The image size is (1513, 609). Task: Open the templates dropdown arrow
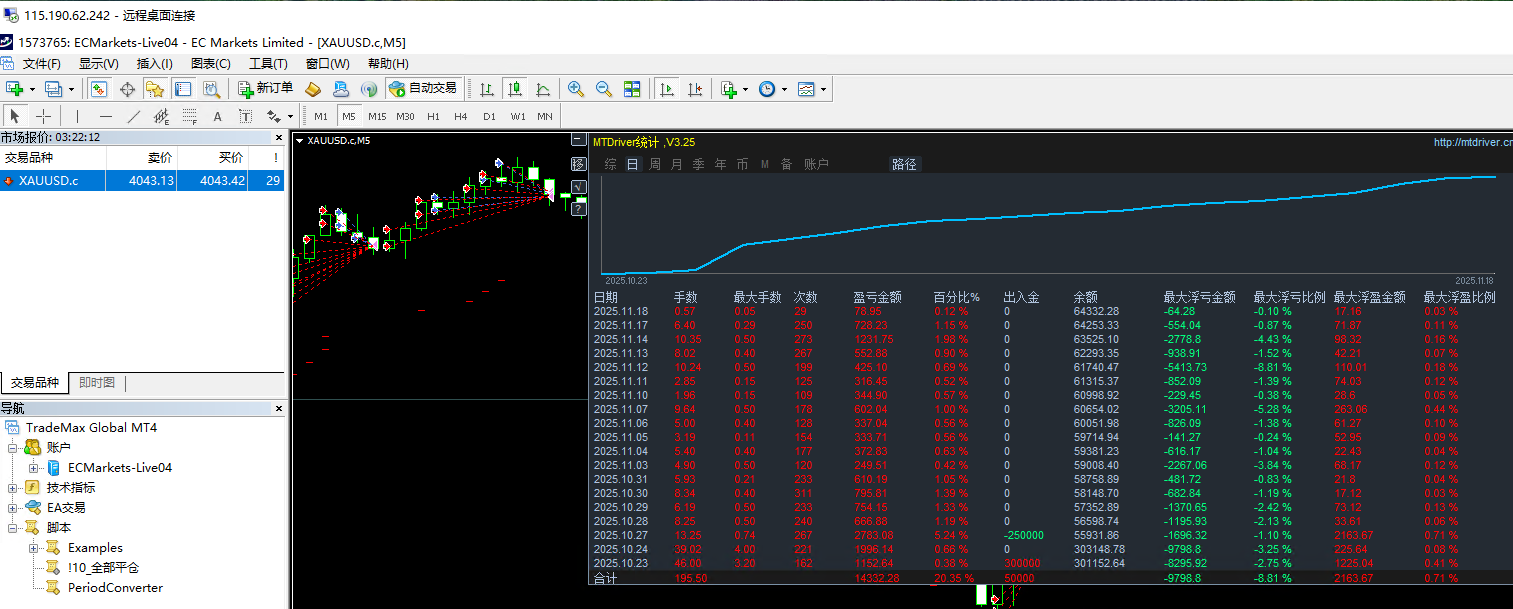click(823, 89)
